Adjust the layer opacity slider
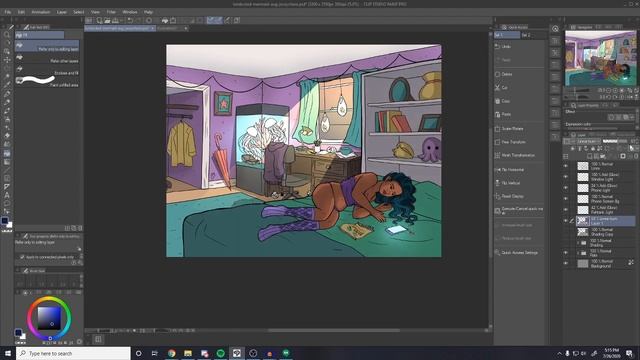Viewport: 640px width, 360px height. click(615, 141)
